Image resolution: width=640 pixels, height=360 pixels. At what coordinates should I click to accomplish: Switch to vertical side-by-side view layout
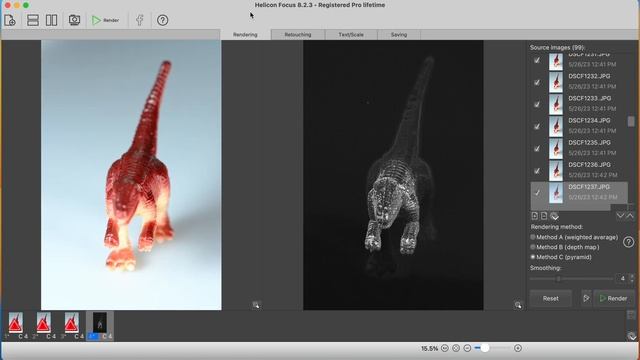[51, 20]
